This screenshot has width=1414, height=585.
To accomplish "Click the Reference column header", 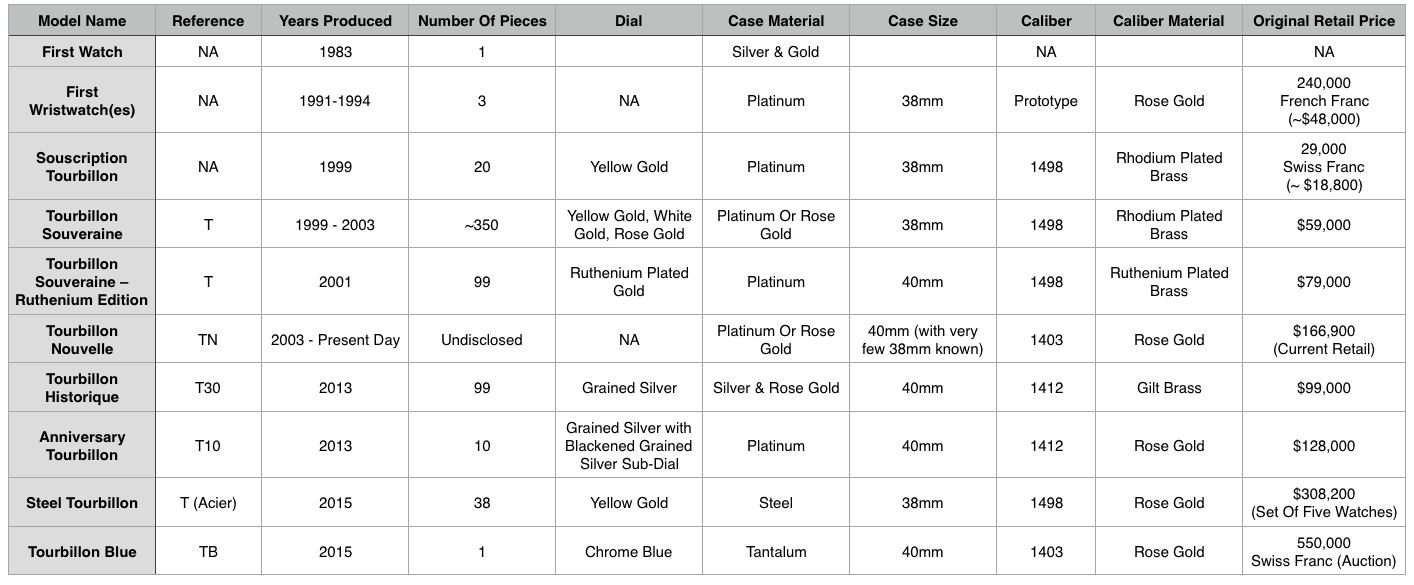I will (x=208, y=21).
